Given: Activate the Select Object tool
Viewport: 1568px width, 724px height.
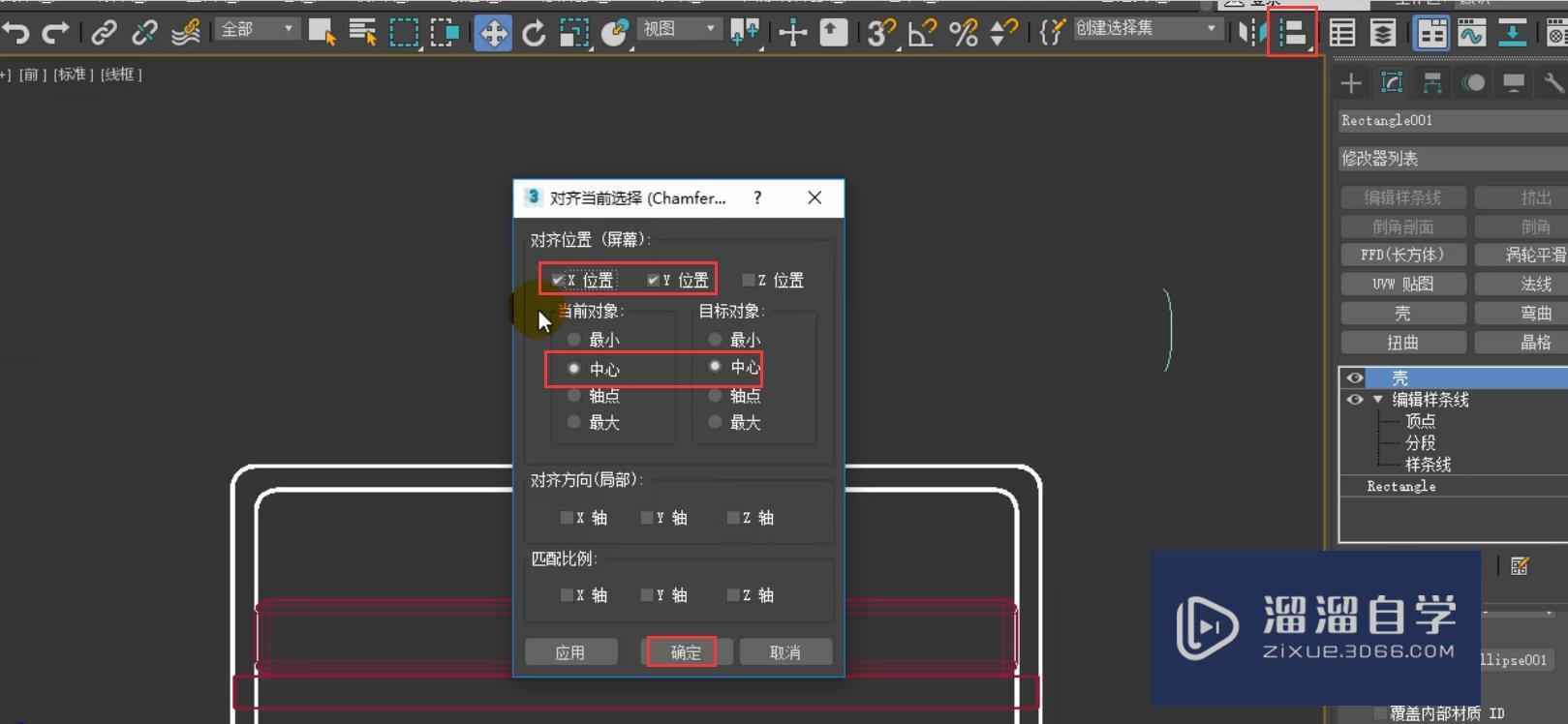Looking at the screenshot, I should click(x=322, y=33).
